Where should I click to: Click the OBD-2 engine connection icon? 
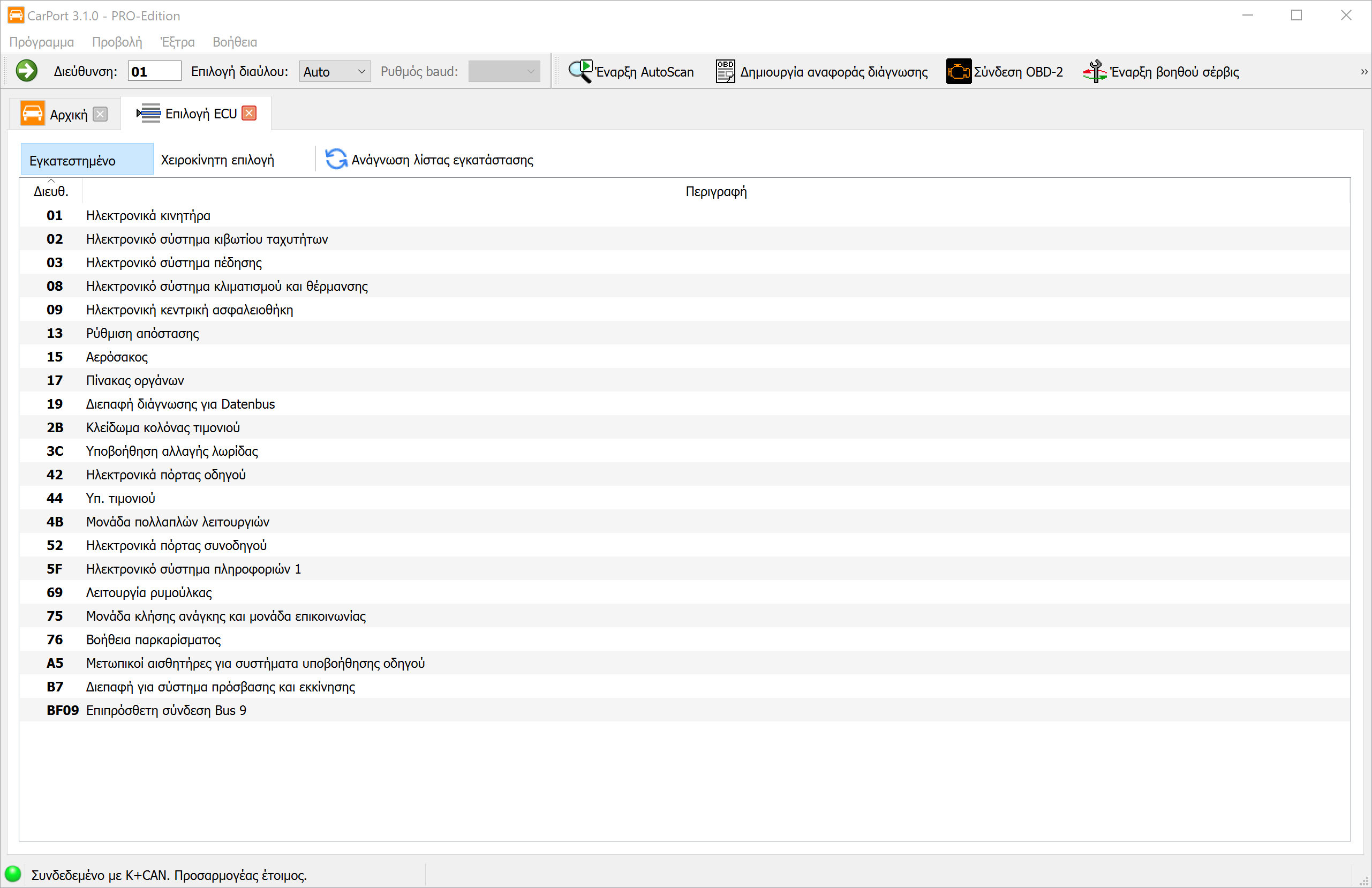coord(958,72)
